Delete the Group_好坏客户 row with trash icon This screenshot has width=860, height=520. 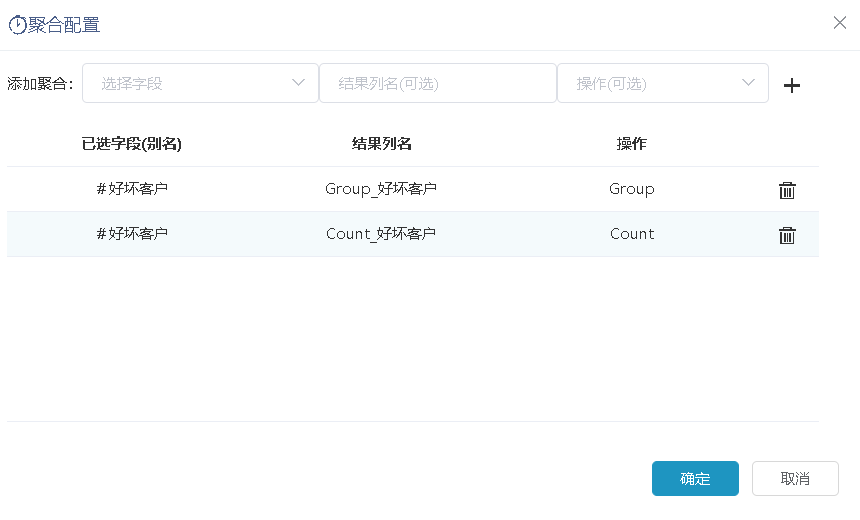pos(787,190)
